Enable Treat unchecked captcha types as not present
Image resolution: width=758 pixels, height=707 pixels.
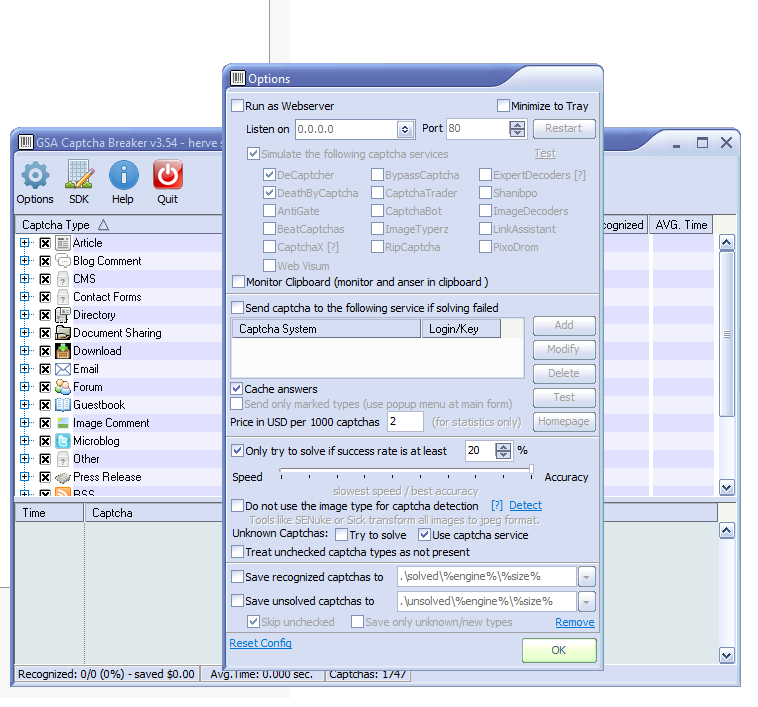click(237, 552)
